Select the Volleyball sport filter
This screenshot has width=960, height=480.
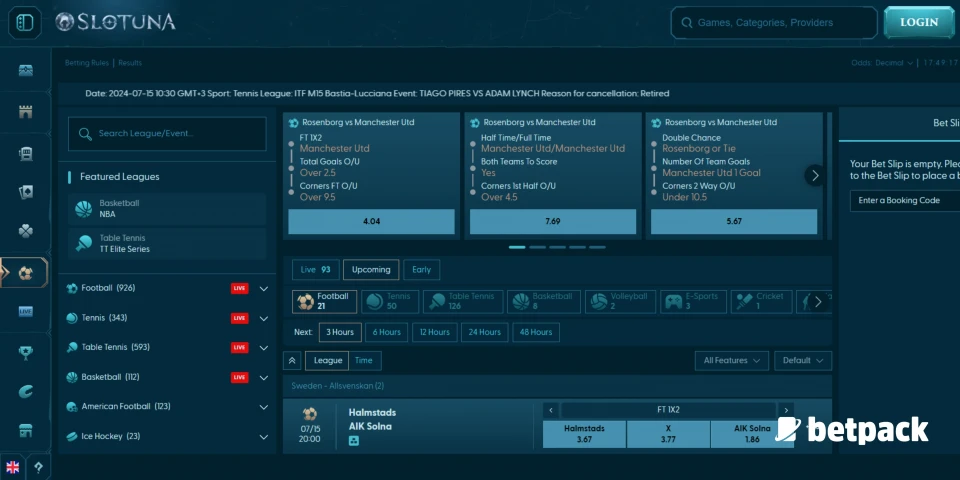[615, 301]
